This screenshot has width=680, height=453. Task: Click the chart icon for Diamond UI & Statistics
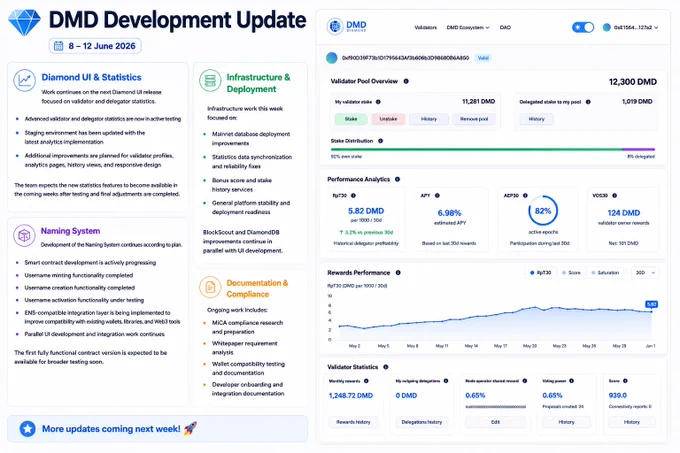(x=24, y=80)
